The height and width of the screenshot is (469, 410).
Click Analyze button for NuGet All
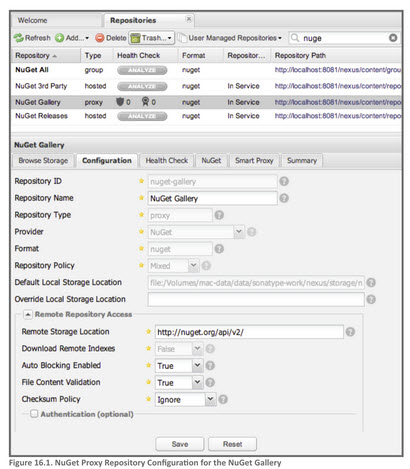pos(142,70)
